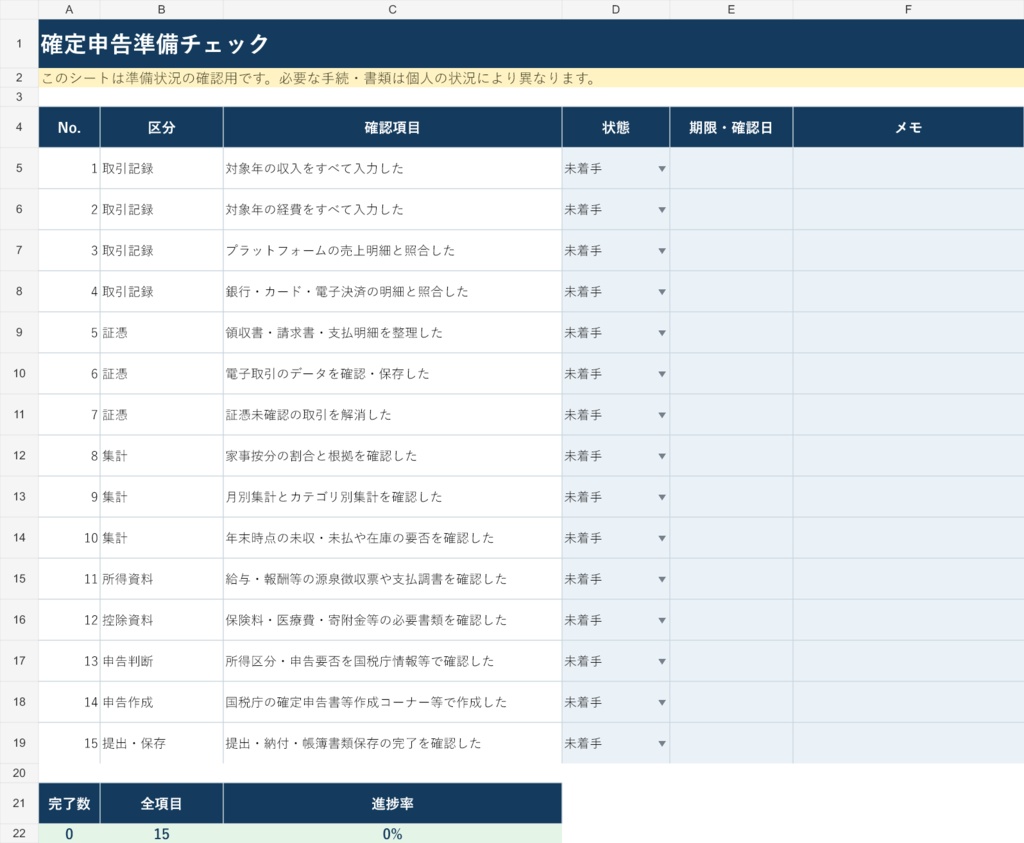Click the No. header cell
This screenshot has width=1024, height=843.
[x=69, y=127]
